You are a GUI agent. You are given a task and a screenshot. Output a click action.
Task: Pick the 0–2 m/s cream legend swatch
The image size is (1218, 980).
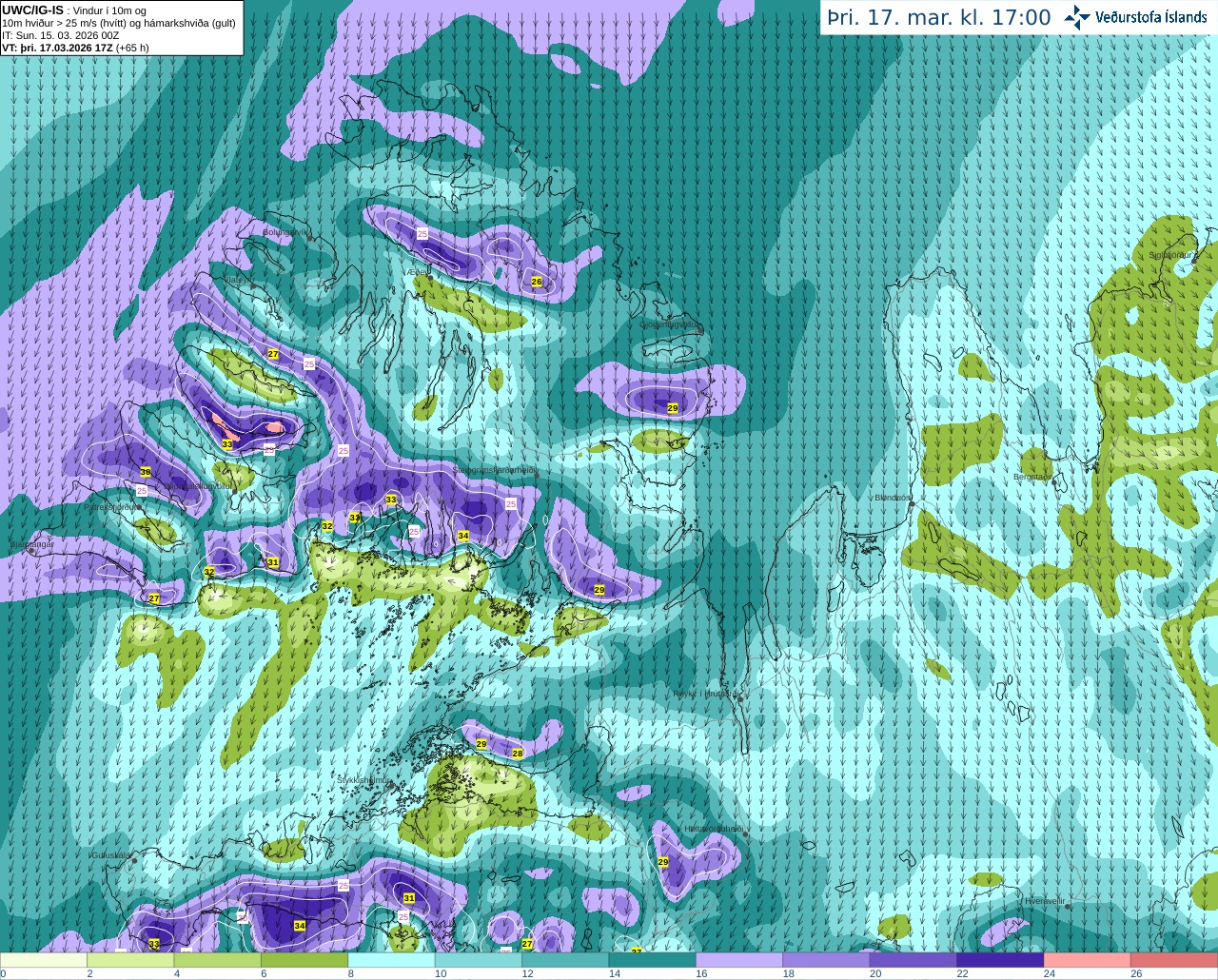(x=44, y=960)
